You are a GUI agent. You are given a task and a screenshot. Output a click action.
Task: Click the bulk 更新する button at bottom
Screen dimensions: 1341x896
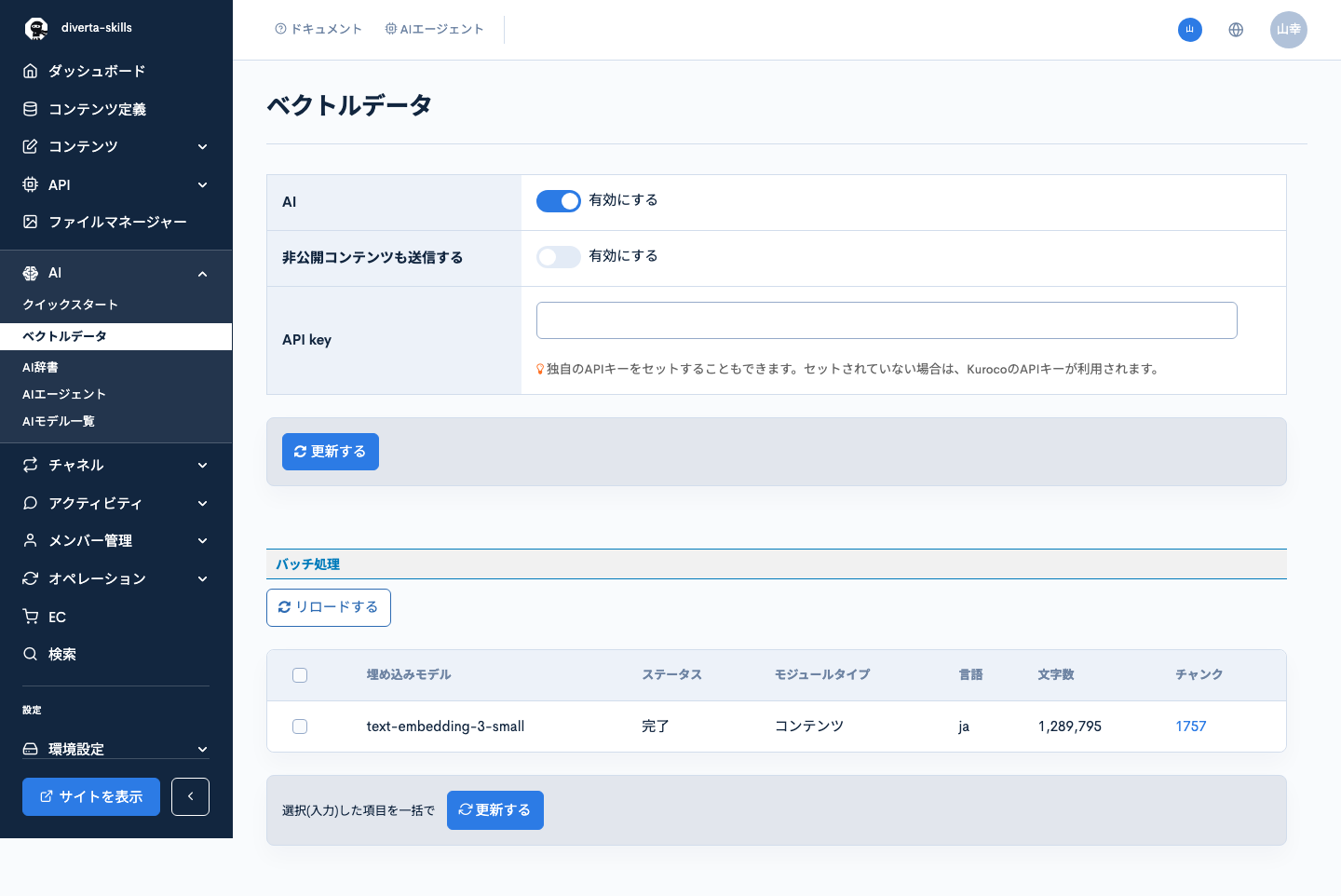click(495, 810)
